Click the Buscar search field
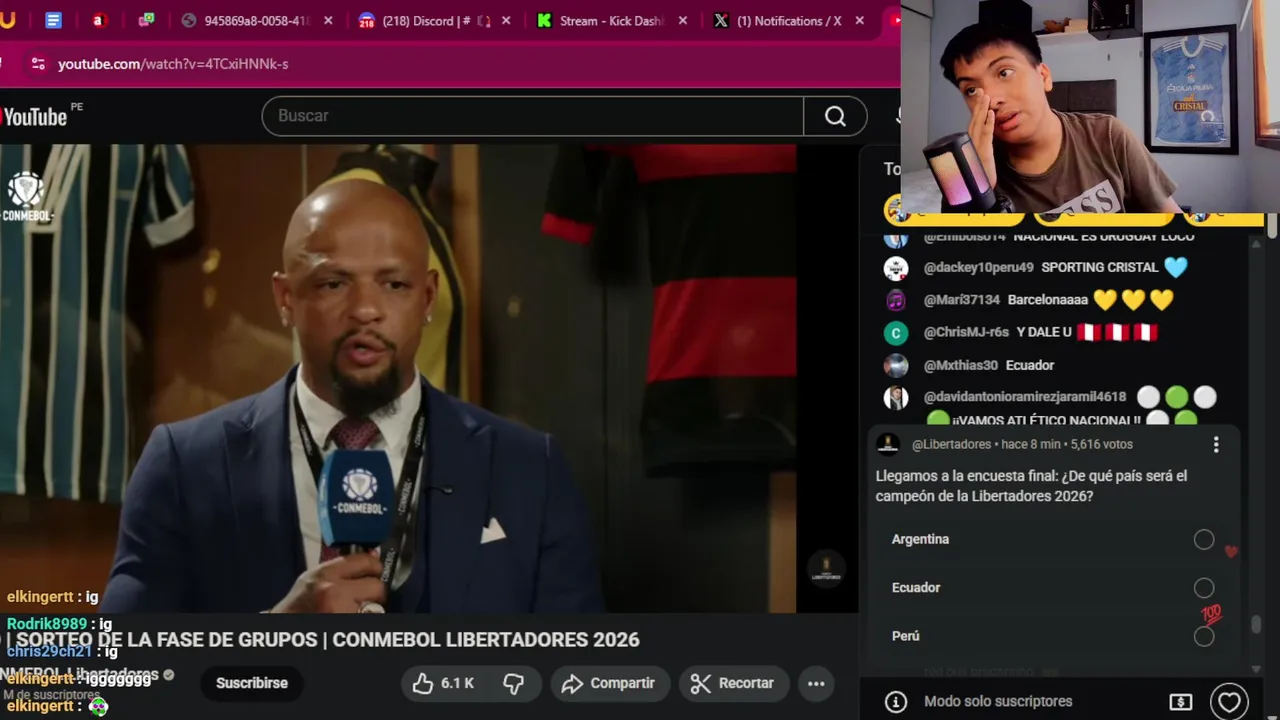The width and height of the screenshot is (1280, 720). pos(533,116)
